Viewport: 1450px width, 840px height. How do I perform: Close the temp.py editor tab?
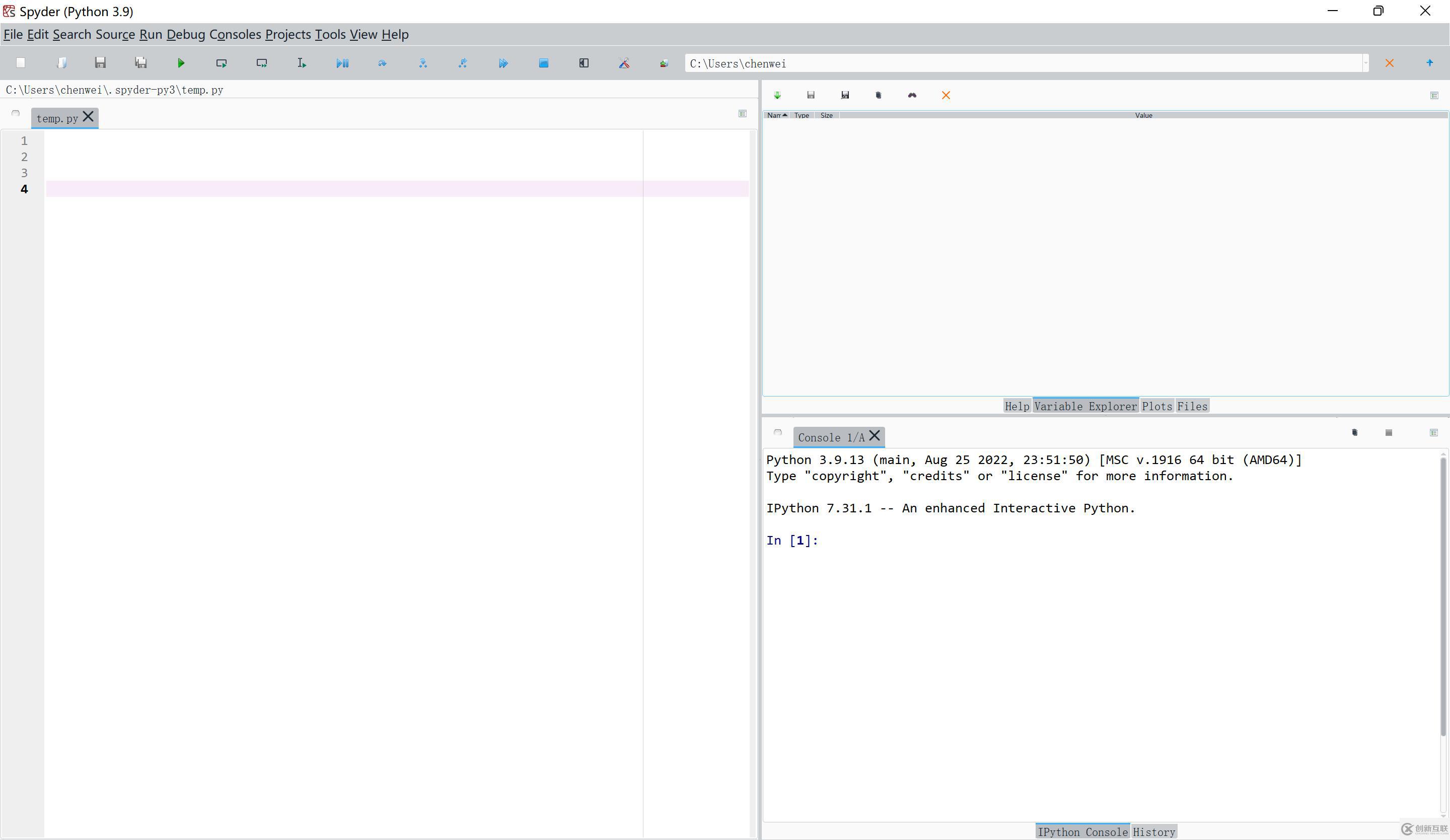[x=88, y=117]
